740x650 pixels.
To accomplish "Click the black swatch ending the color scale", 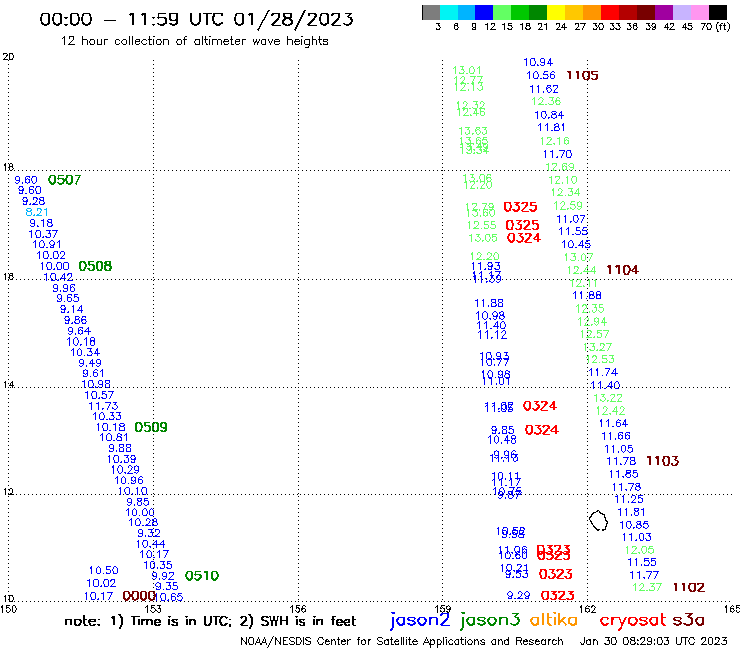I will (x=718, y=12).
